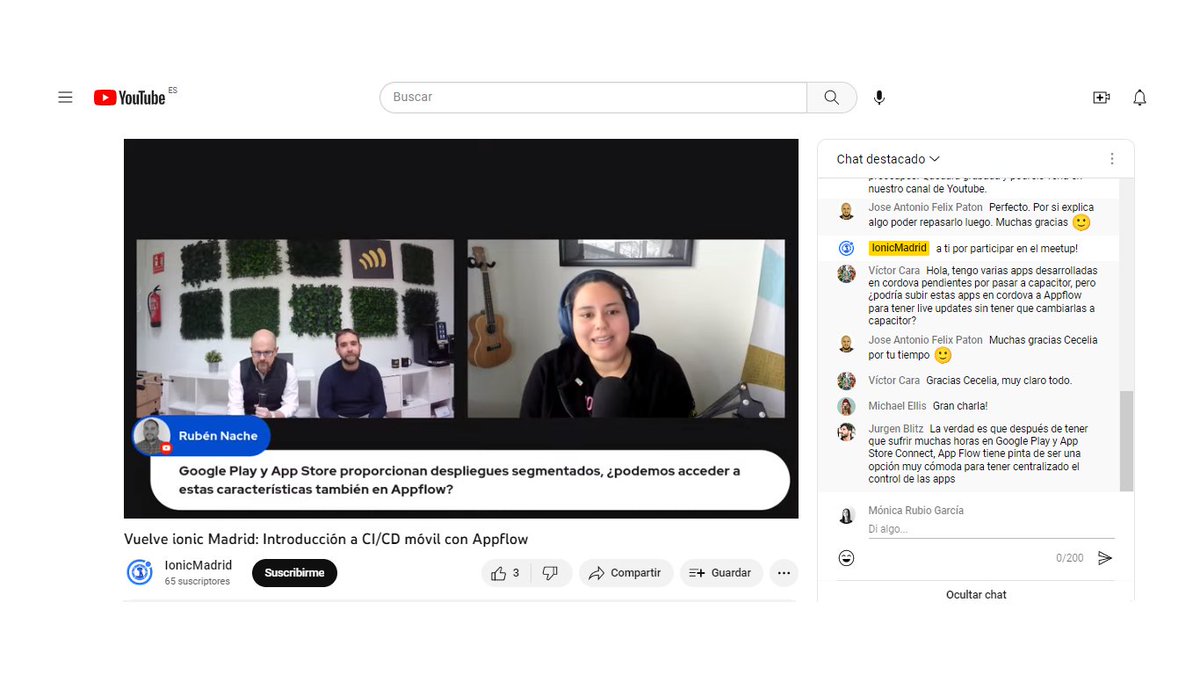
Task: Send the chat message arrow
Action: (x=1105, y=558)
